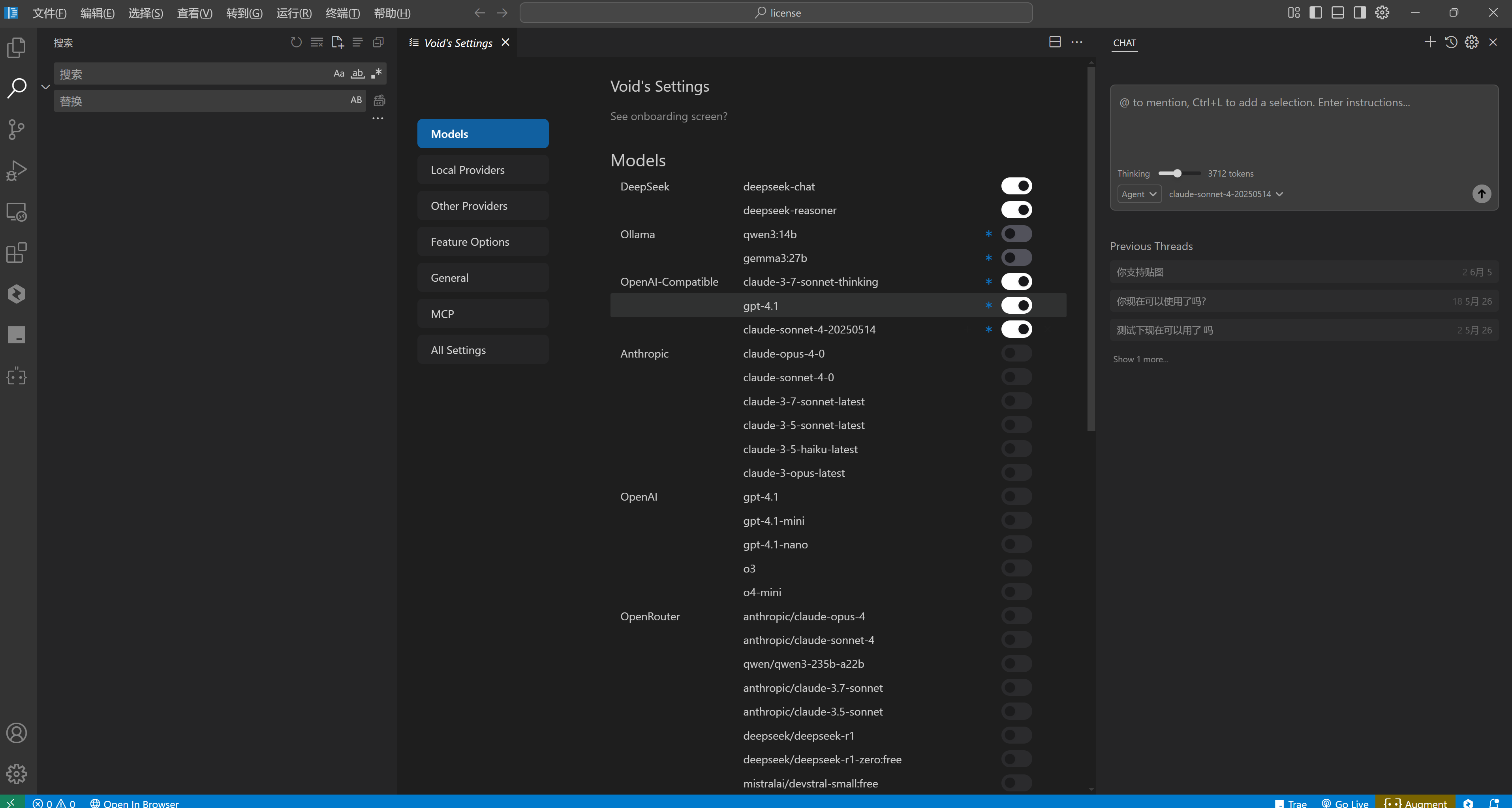Open Source Control view
The width and height of the screenshot is (1512, 808).
(x=17, y=129)
